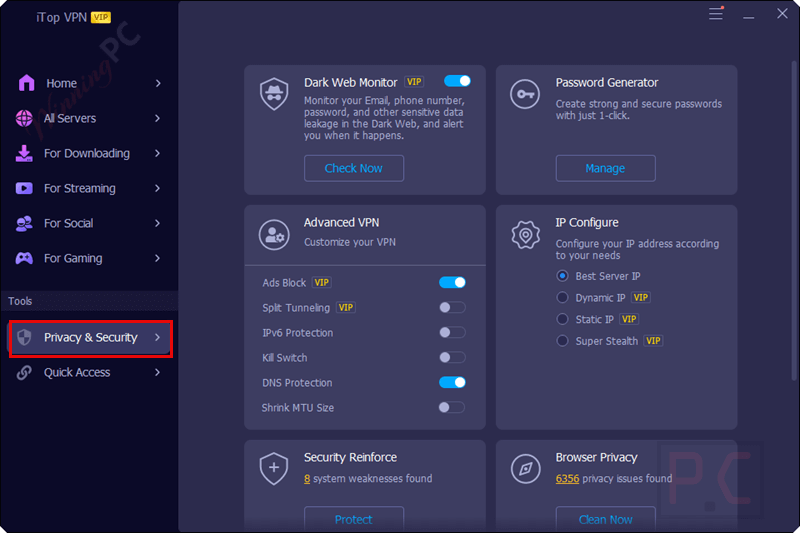Open the All Servers list
Image resolution: width=800 pixels, height=533 pixels.
(89, 118)
